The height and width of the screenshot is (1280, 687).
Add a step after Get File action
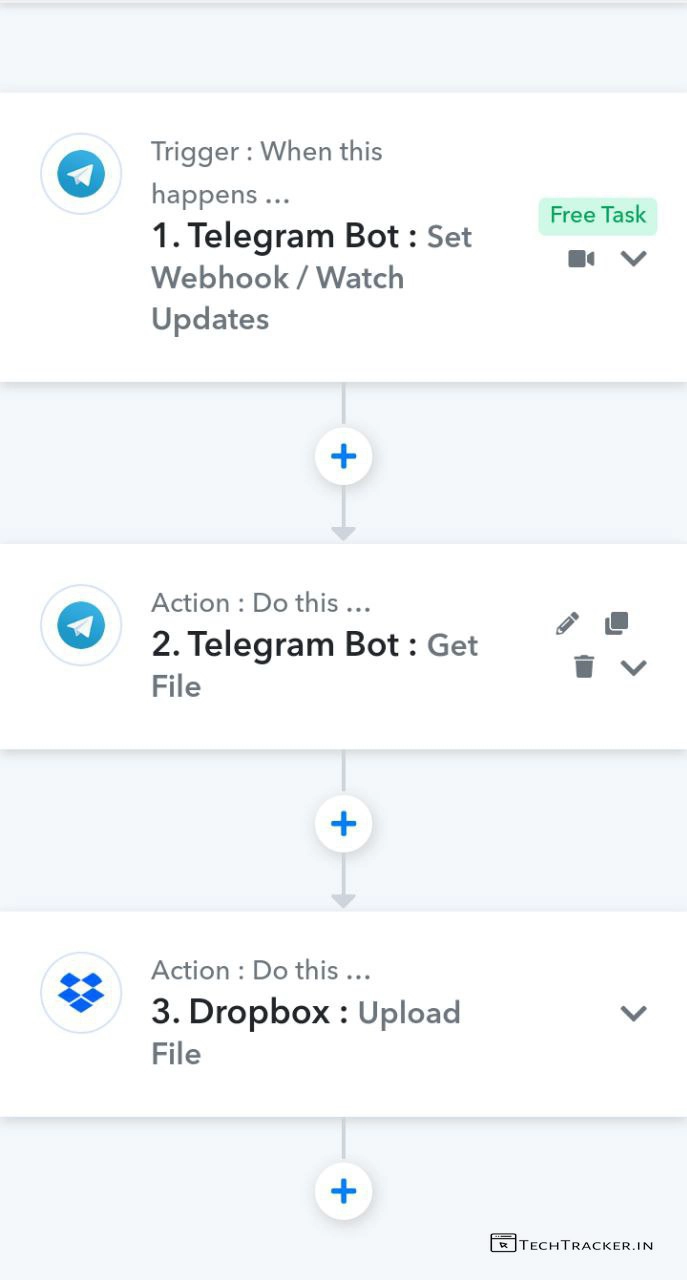point(343,823)
